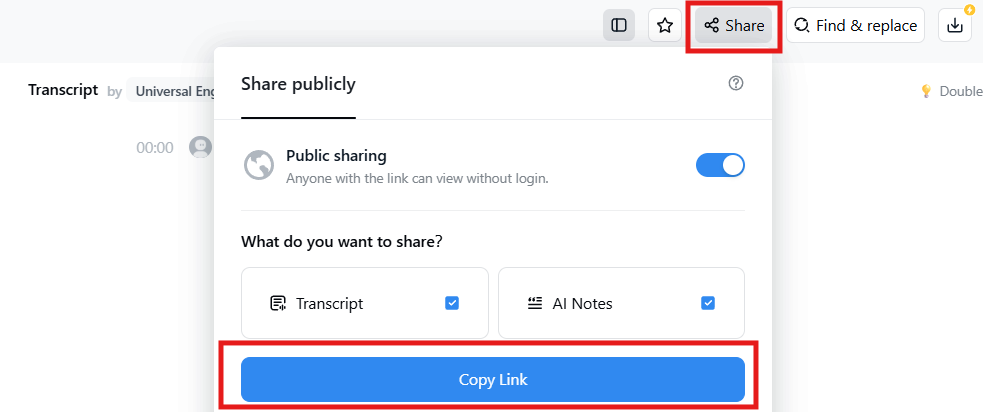
Task: Click the AI Notes list icon
Action: [535, 303]
